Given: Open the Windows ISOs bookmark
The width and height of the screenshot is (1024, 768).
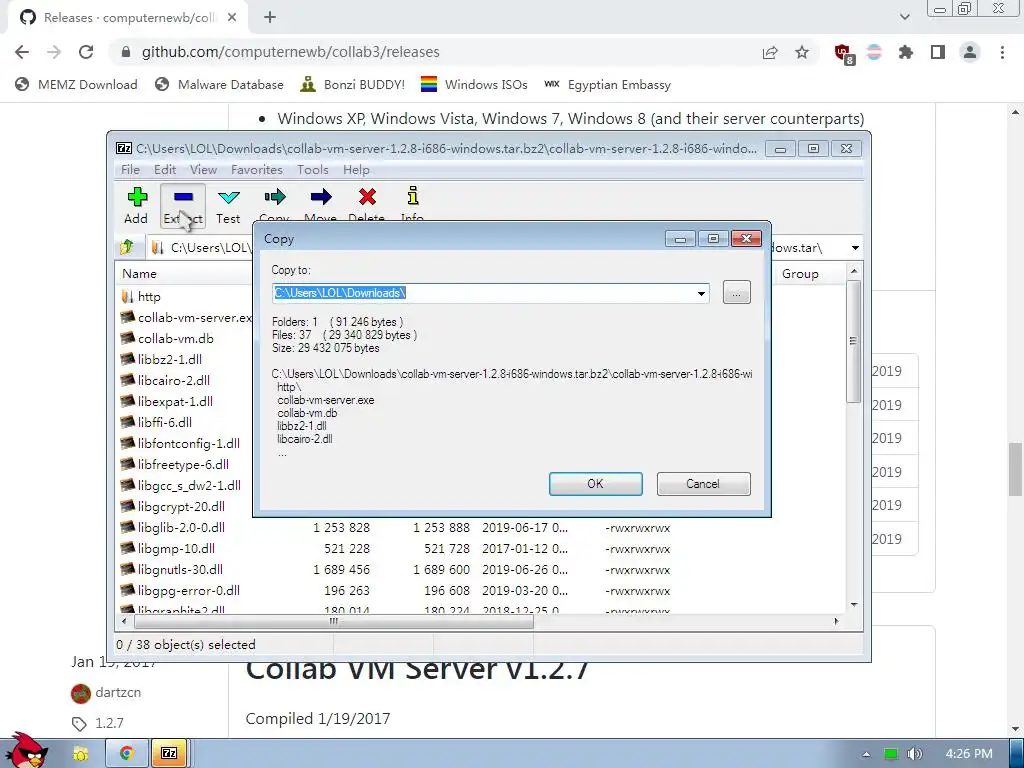Looking at the screenshot, I should point(474,85).
